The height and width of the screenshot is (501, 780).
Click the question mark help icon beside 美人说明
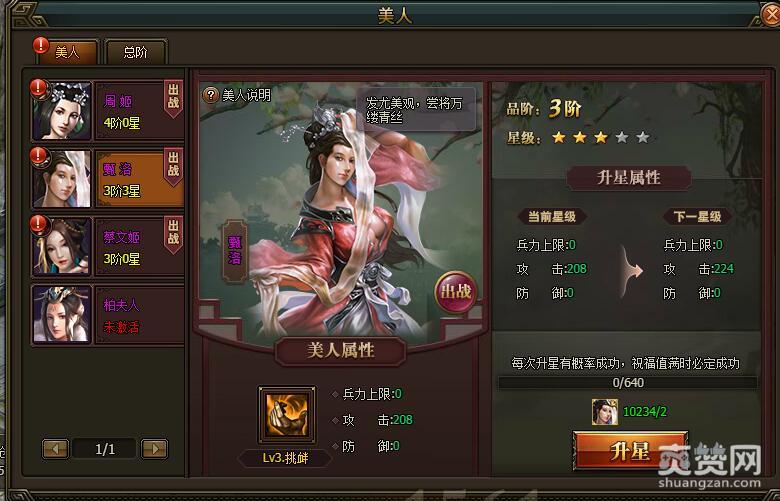point(211,95)
